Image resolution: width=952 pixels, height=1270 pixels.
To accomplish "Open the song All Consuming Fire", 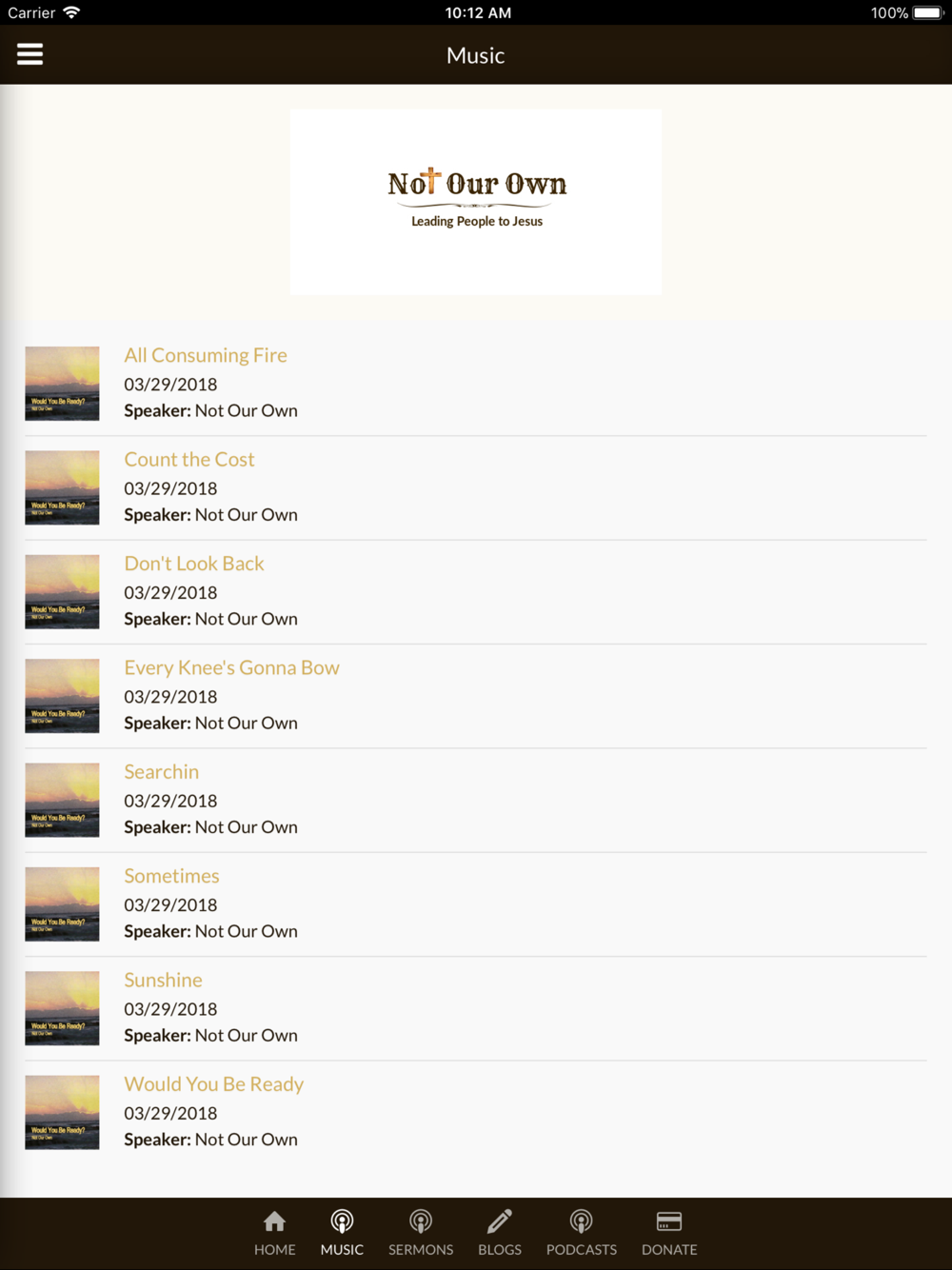I will (x=206, y=355).
